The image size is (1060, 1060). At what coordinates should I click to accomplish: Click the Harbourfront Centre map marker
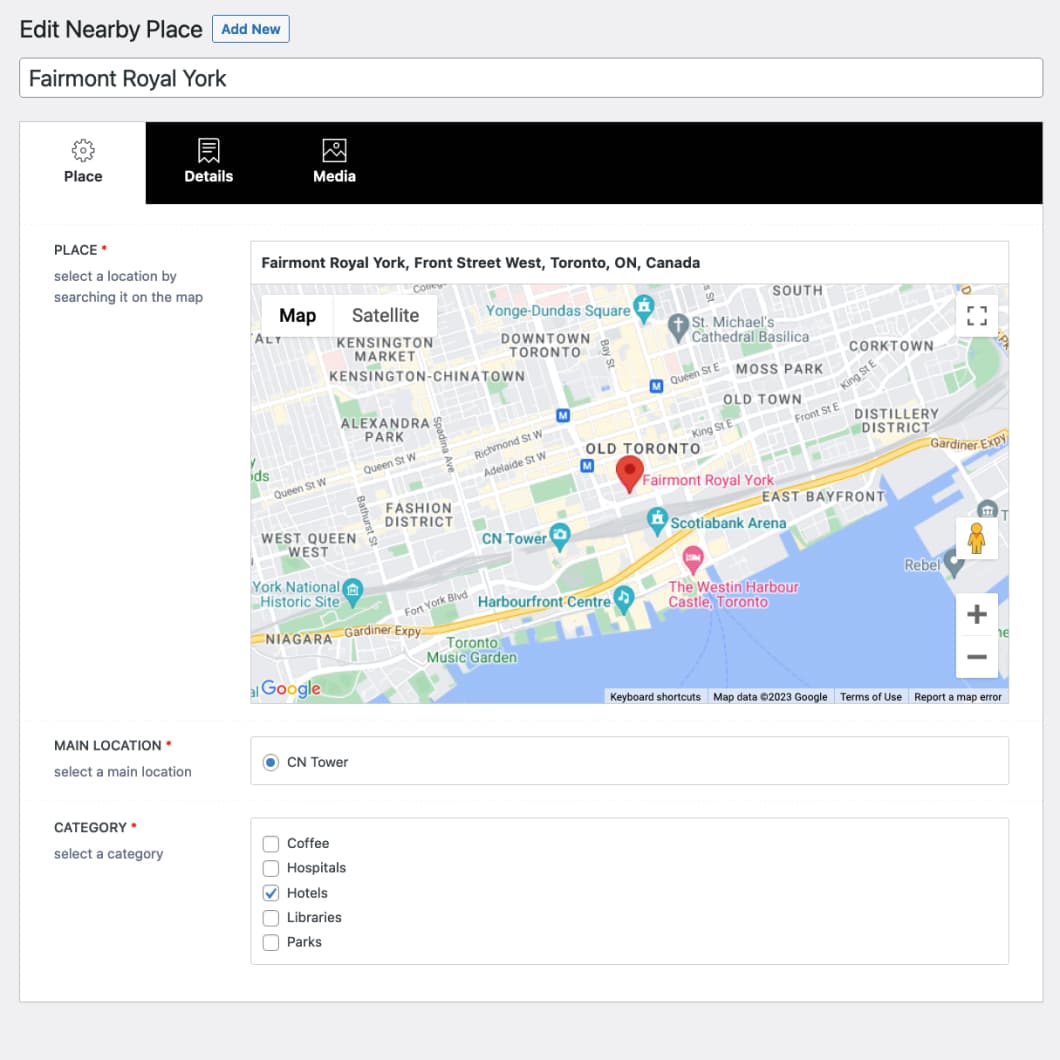(624, 599)
